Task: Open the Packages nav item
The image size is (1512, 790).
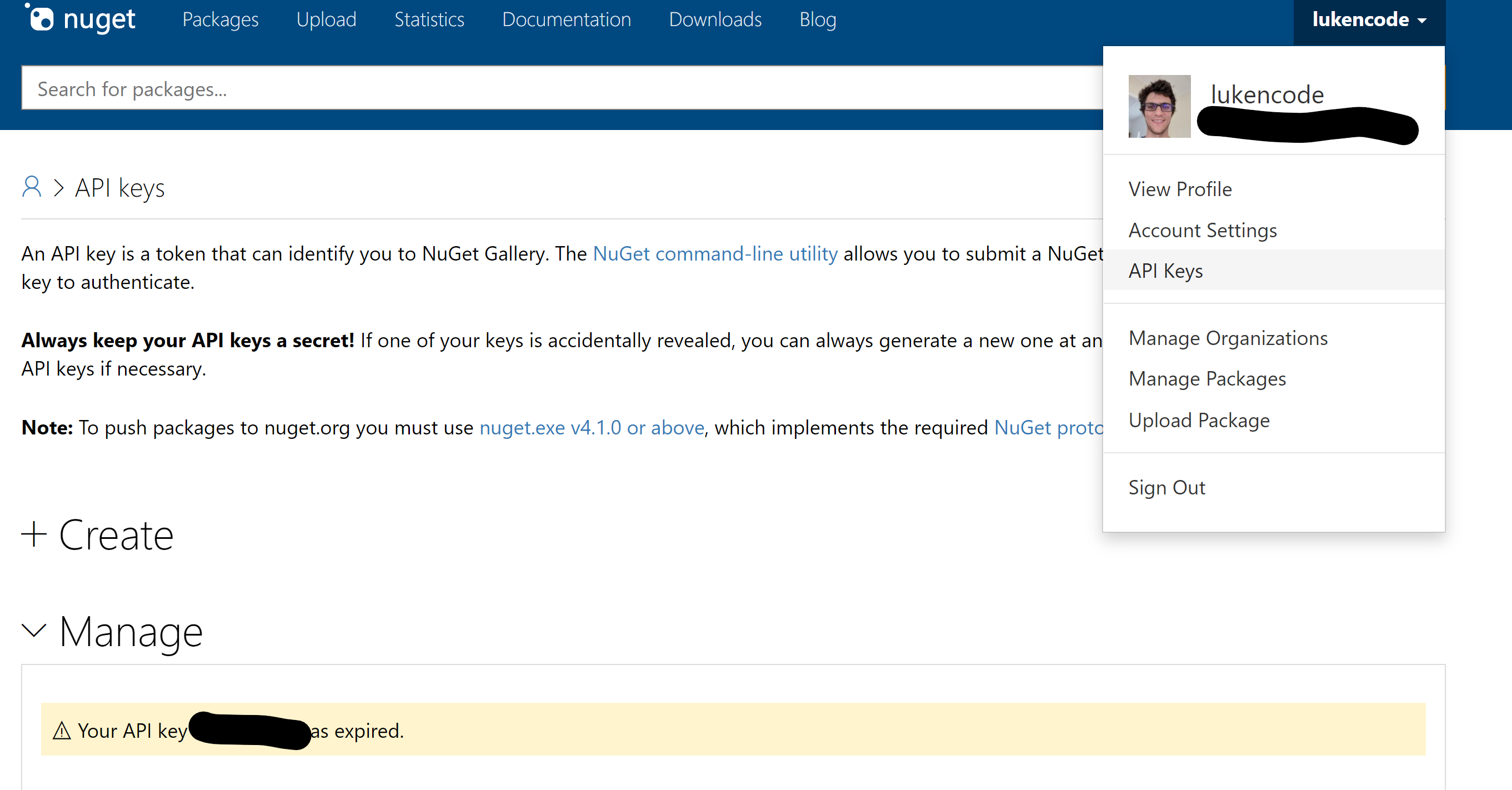Action: (220, 20)
